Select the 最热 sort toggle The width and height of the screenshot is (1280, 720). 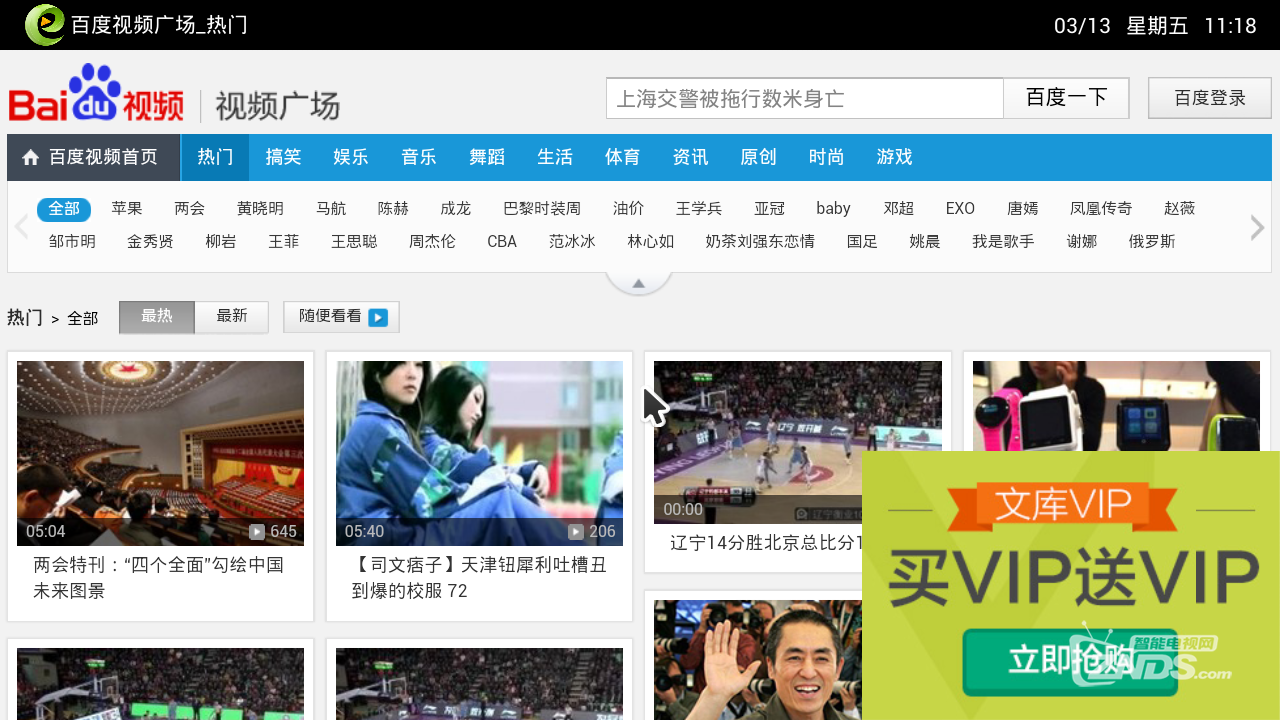[x=157, y=316]
